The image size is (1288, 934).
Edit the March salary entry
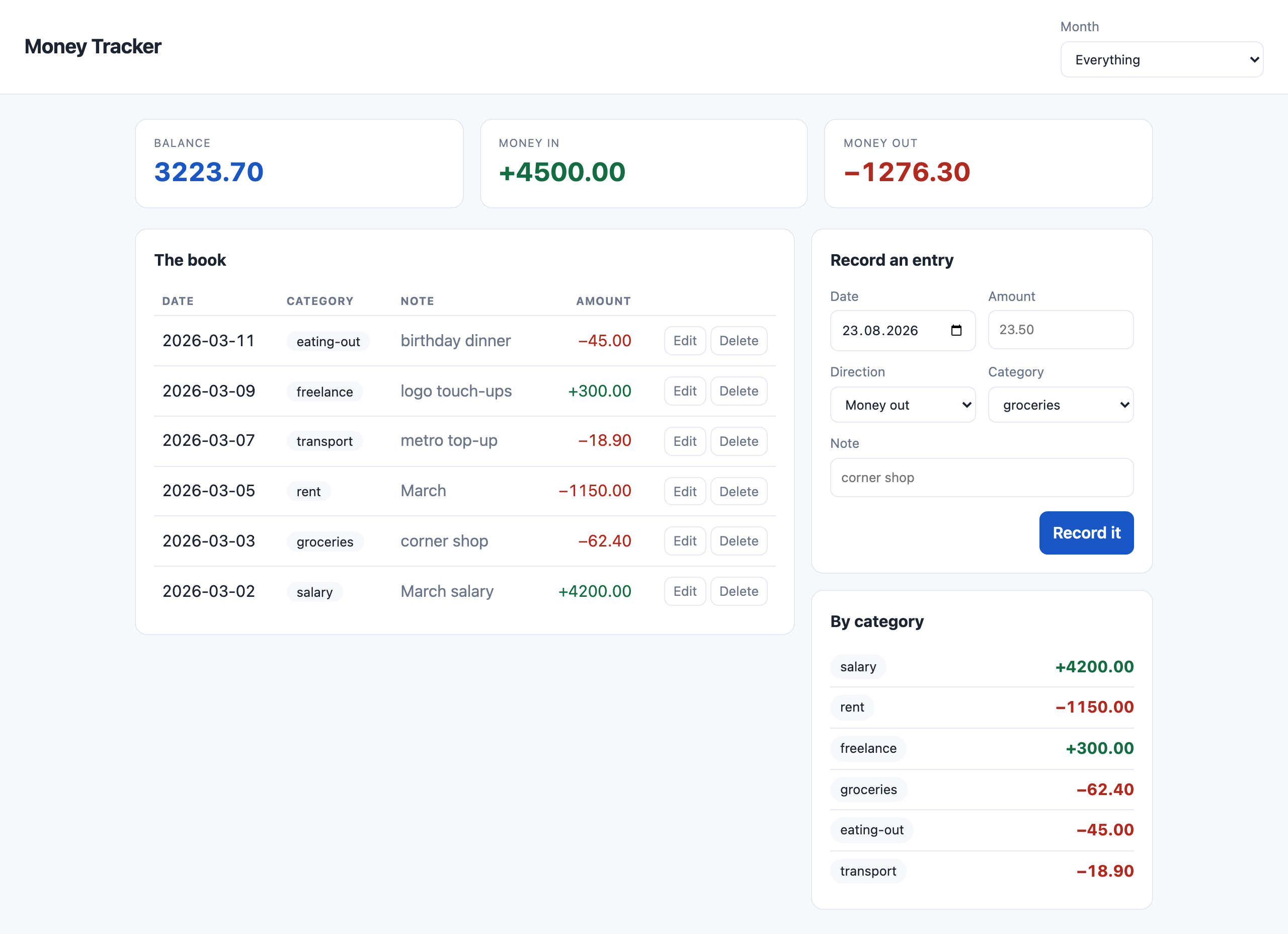point(684,591)
